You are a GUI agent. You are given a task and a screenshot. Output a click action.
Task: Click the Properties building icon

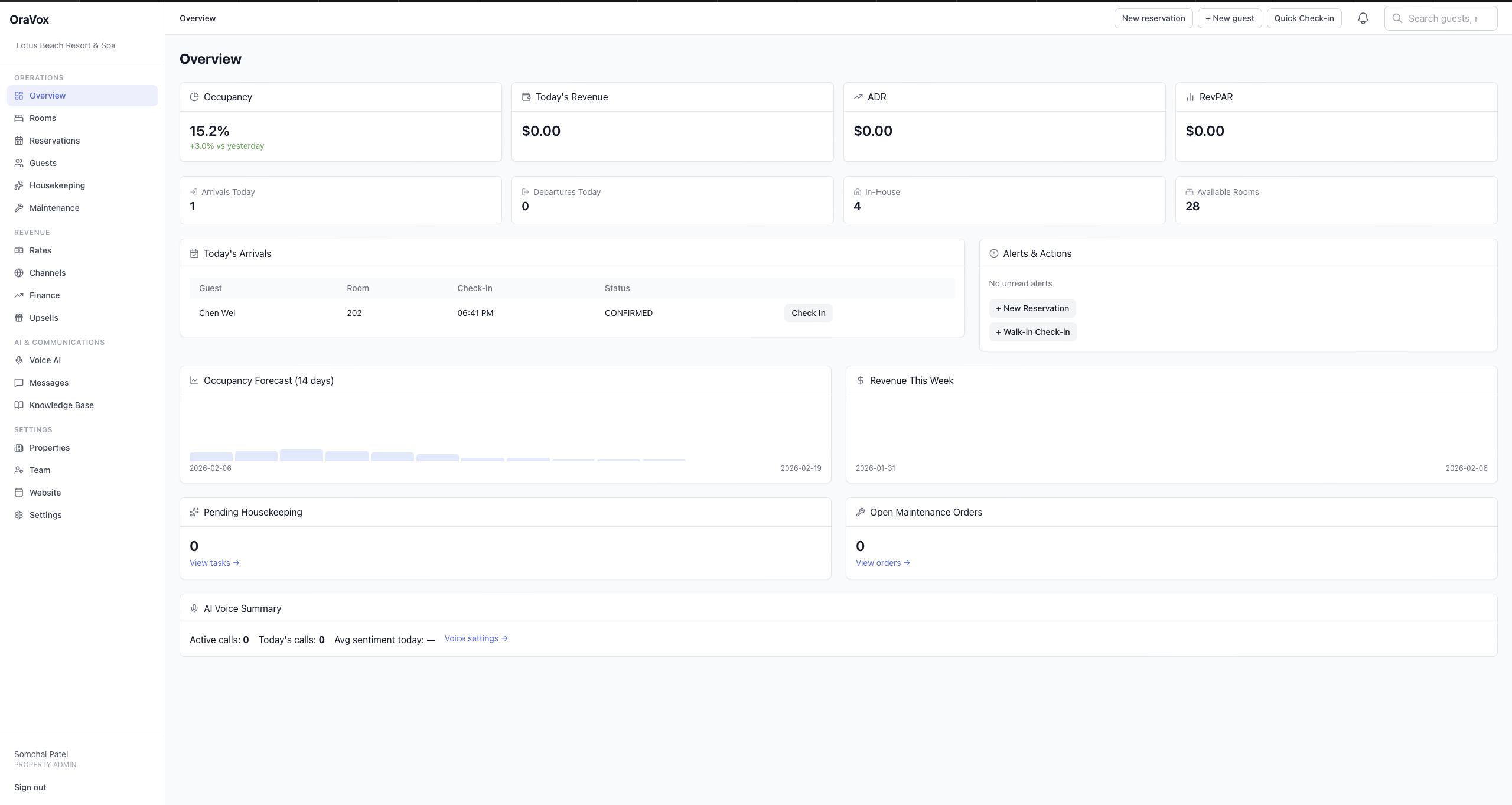[x=18, y=448]
